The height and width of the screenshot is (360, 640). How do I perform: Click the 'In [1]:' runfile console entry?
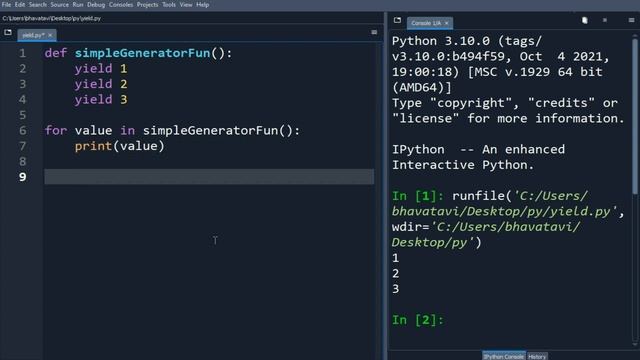[508, 219]
